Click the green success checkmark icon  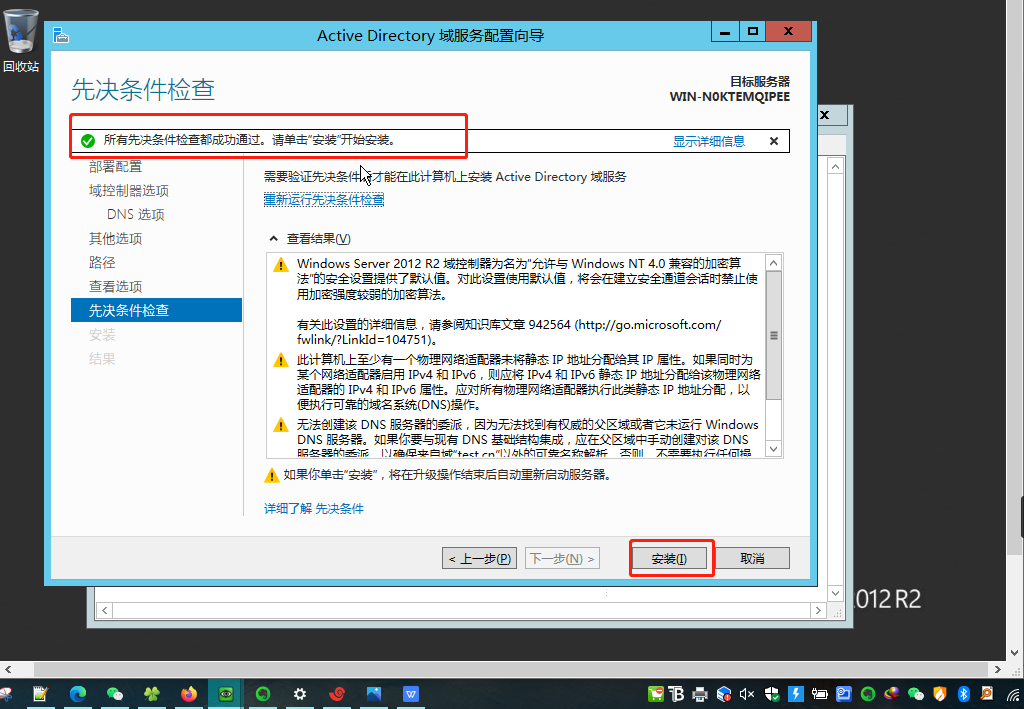pyautogui.click(x=88, y=140)
